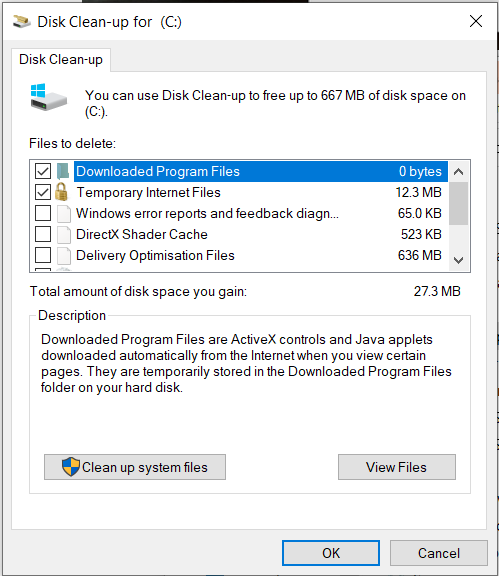Click the Downloaded Program Files folder icon

63,172
